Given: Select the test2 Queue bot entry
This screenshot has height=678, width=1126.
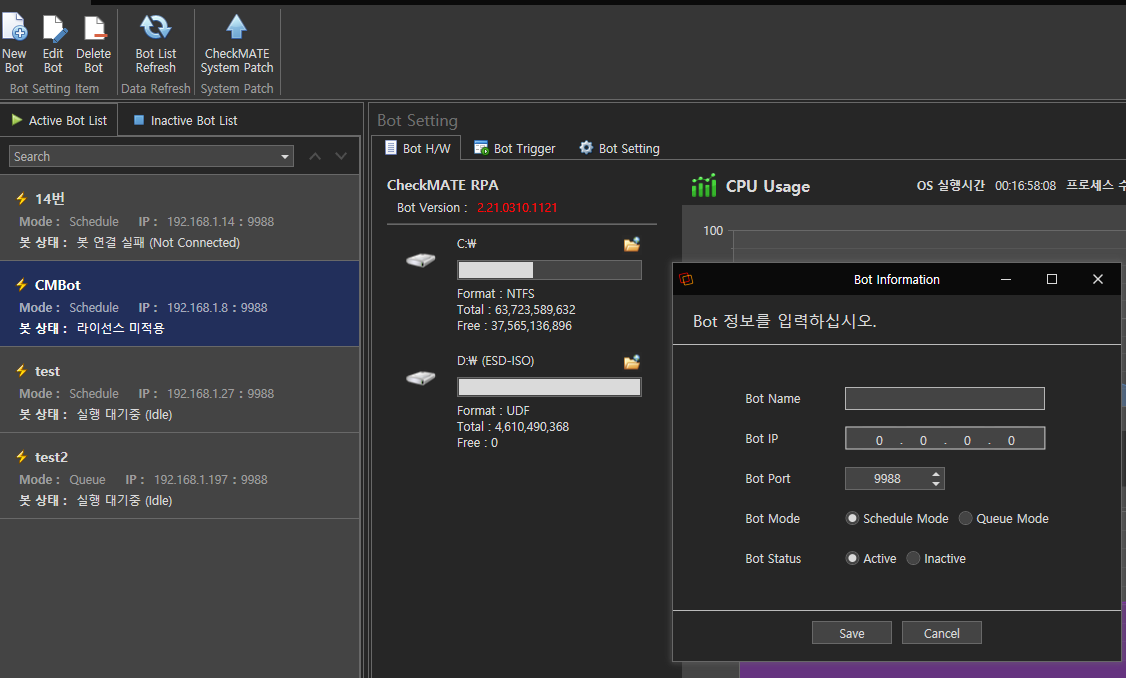Looking at the screenshot, I should 180,475.
